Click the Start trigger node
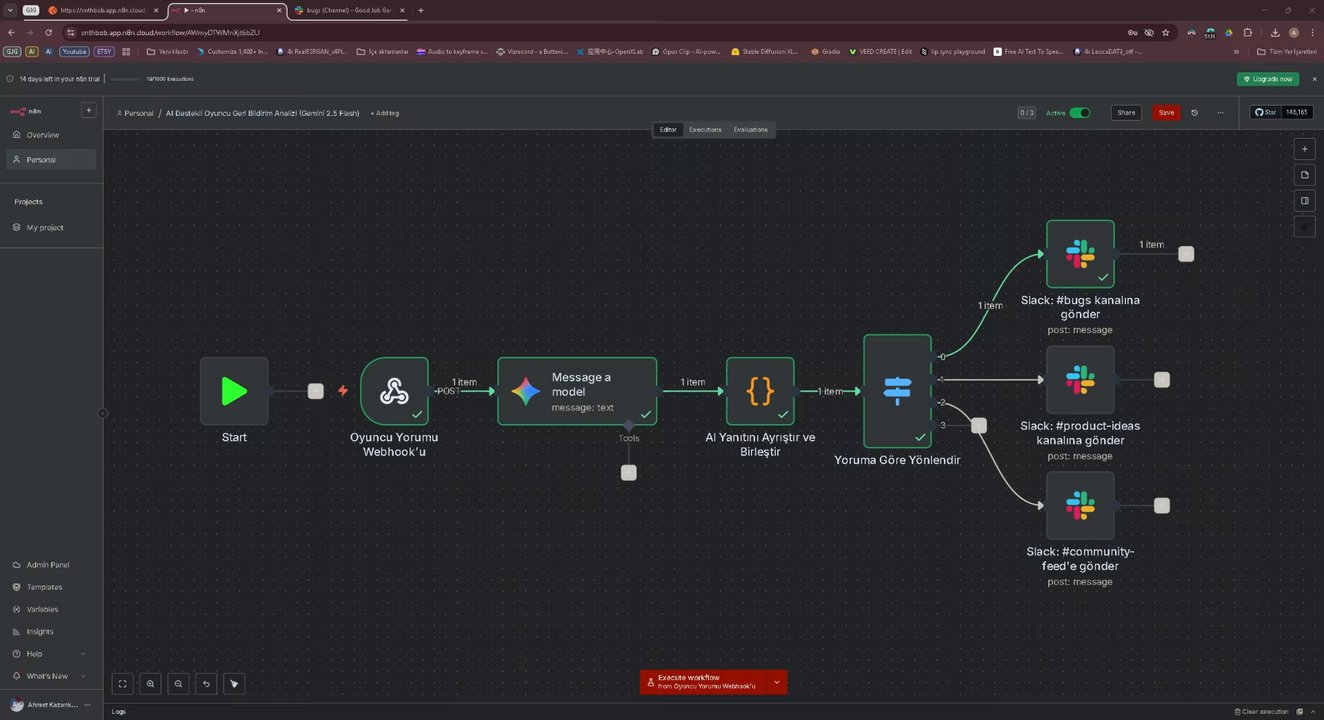This screenshot has width=1324, height=720. 234,391
